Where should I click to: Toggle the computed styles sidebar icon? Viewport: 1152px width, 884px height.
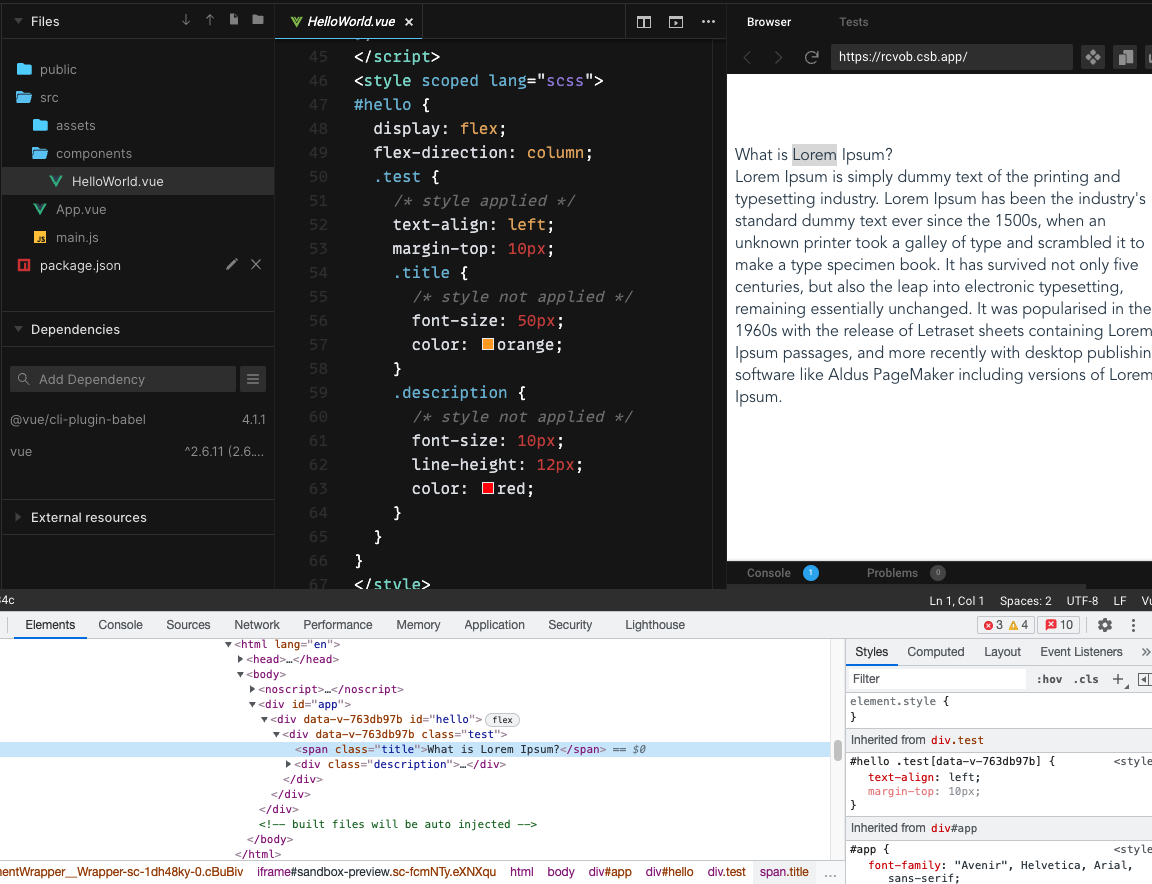coord(1145,680)
